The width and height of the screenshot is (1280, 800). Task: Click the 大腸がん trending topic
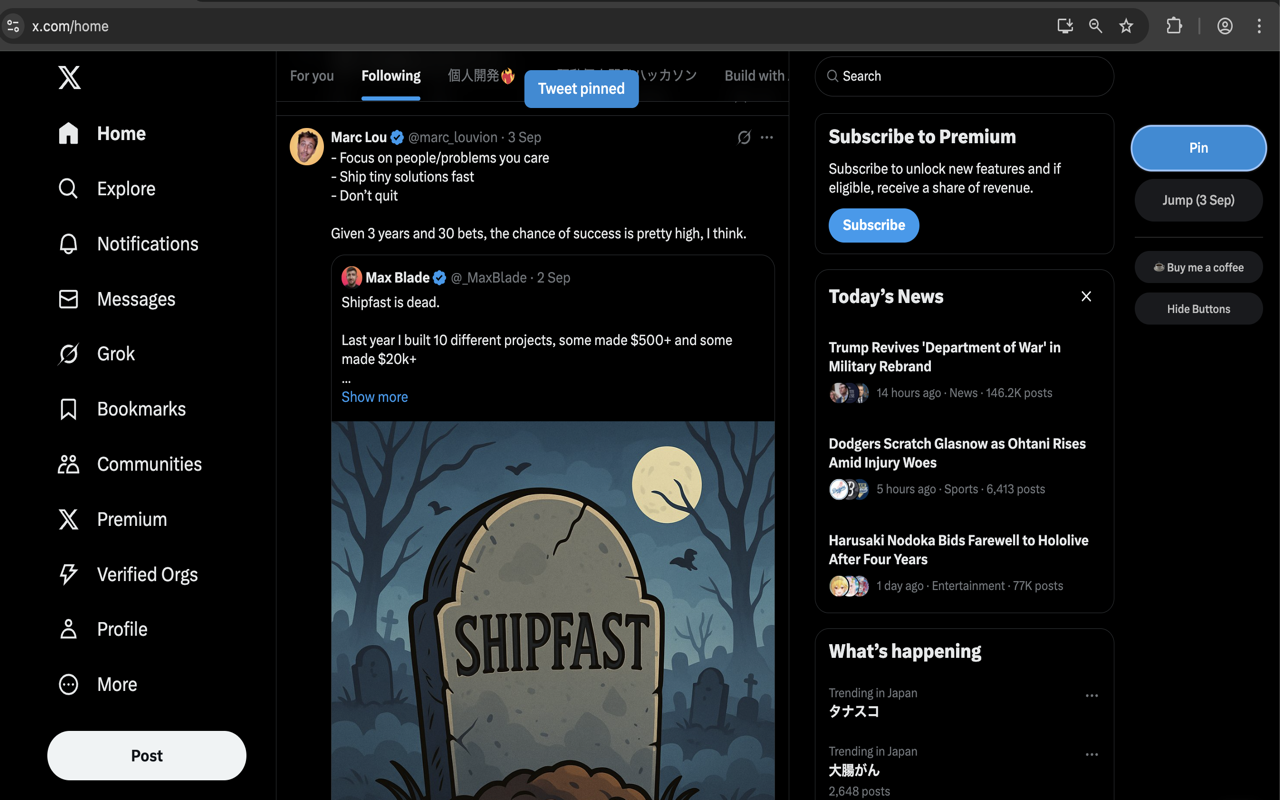(x=854, y=770)
